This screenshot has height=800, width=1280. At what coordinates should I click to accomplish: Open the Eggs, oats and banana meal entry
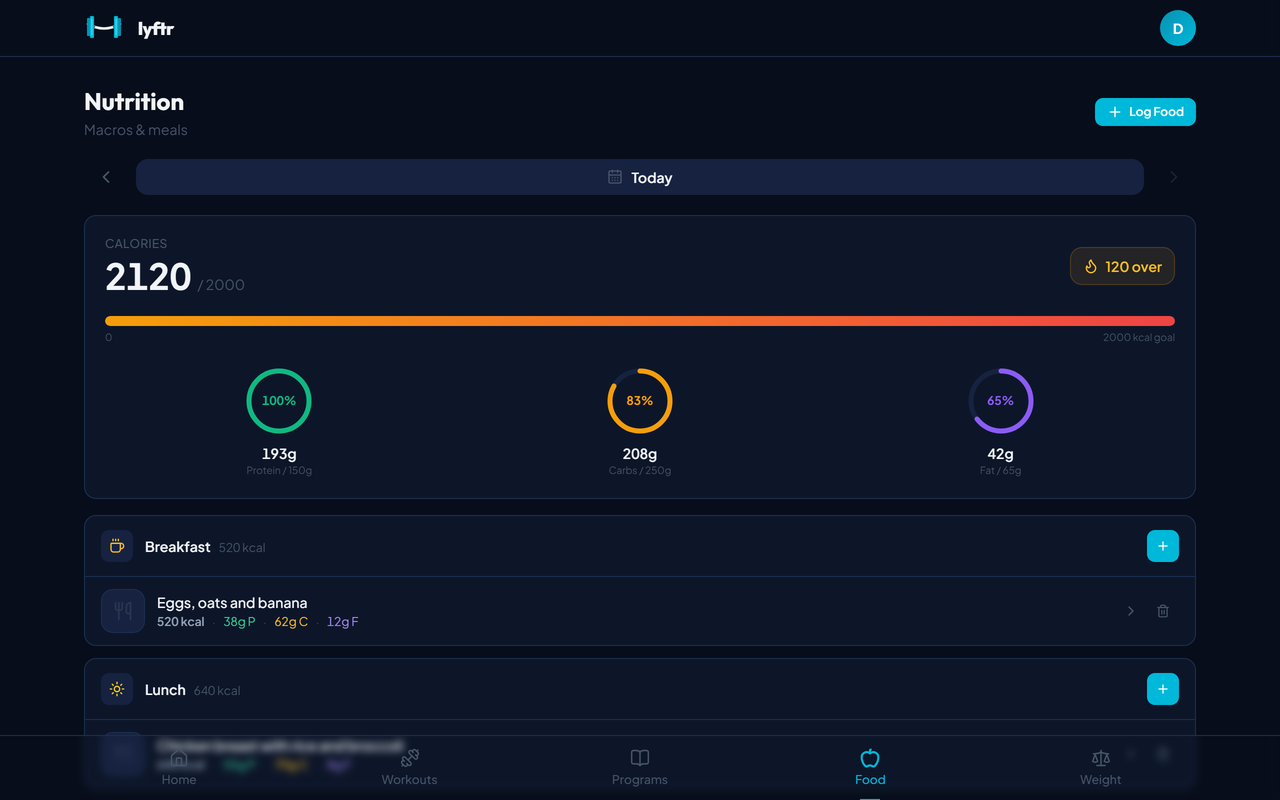pyautogui.click(x=640, y=611)
